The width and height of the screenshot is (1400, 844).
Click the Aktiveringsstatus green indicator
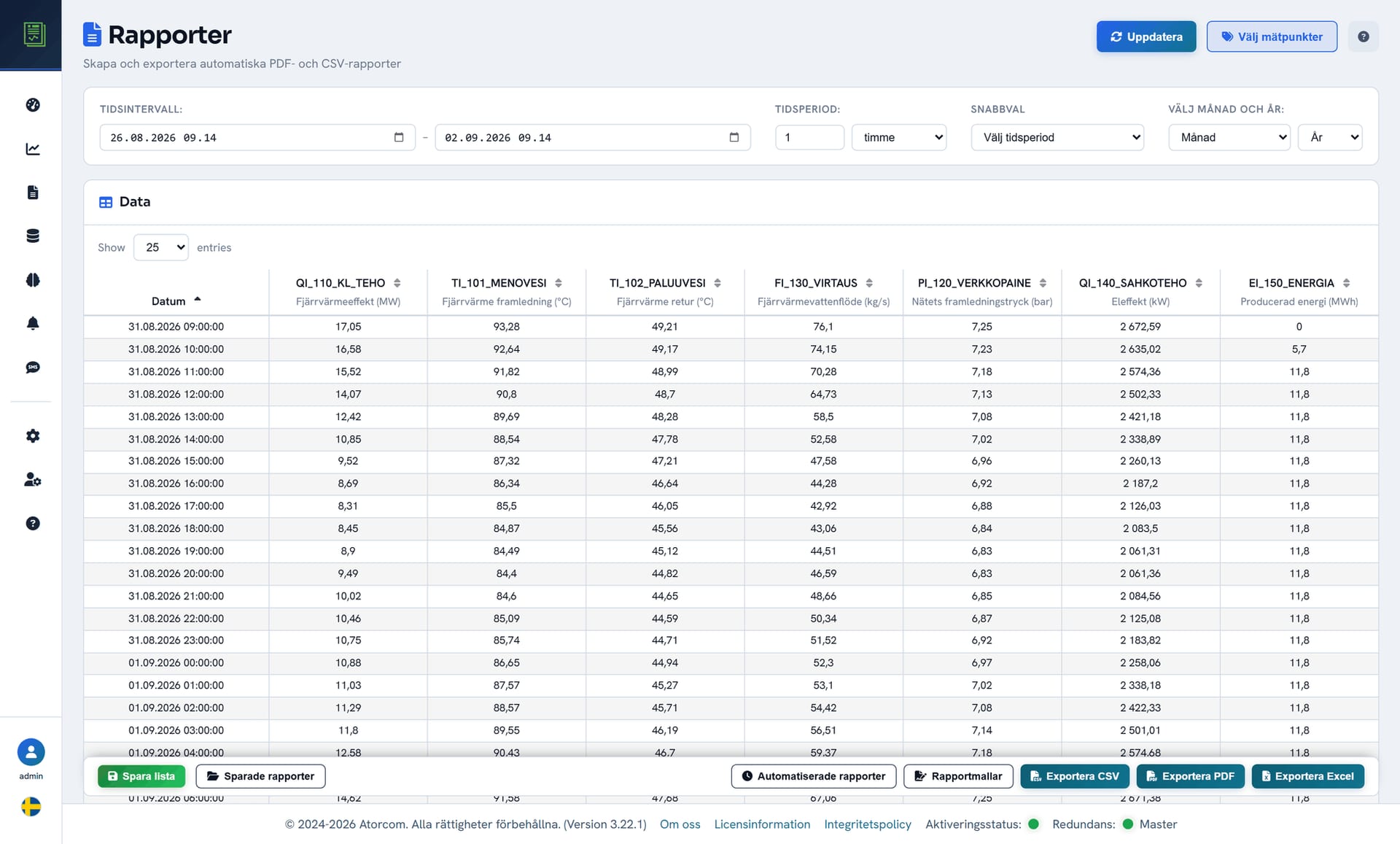(1033, 824)
